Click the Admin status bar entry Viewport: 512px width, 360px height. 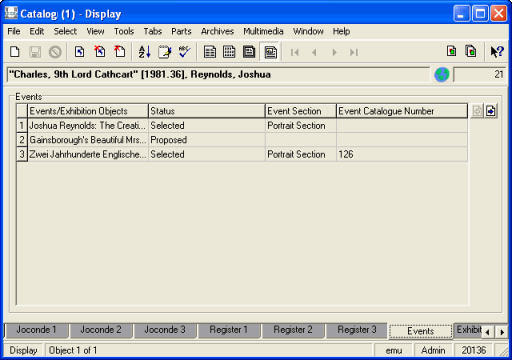[433, 350]
